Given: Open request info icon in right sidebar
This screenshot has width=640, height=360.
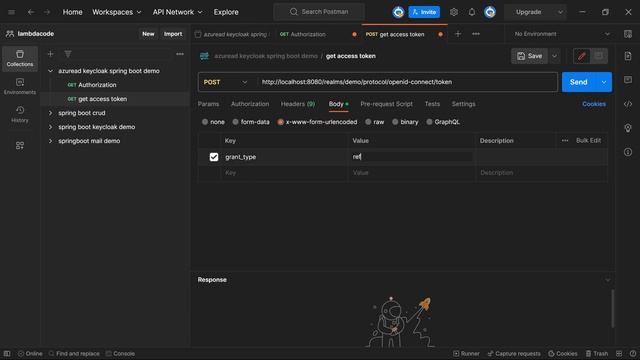Looking at the screenshot, I should pyautogui.click(x=628, y=152).
